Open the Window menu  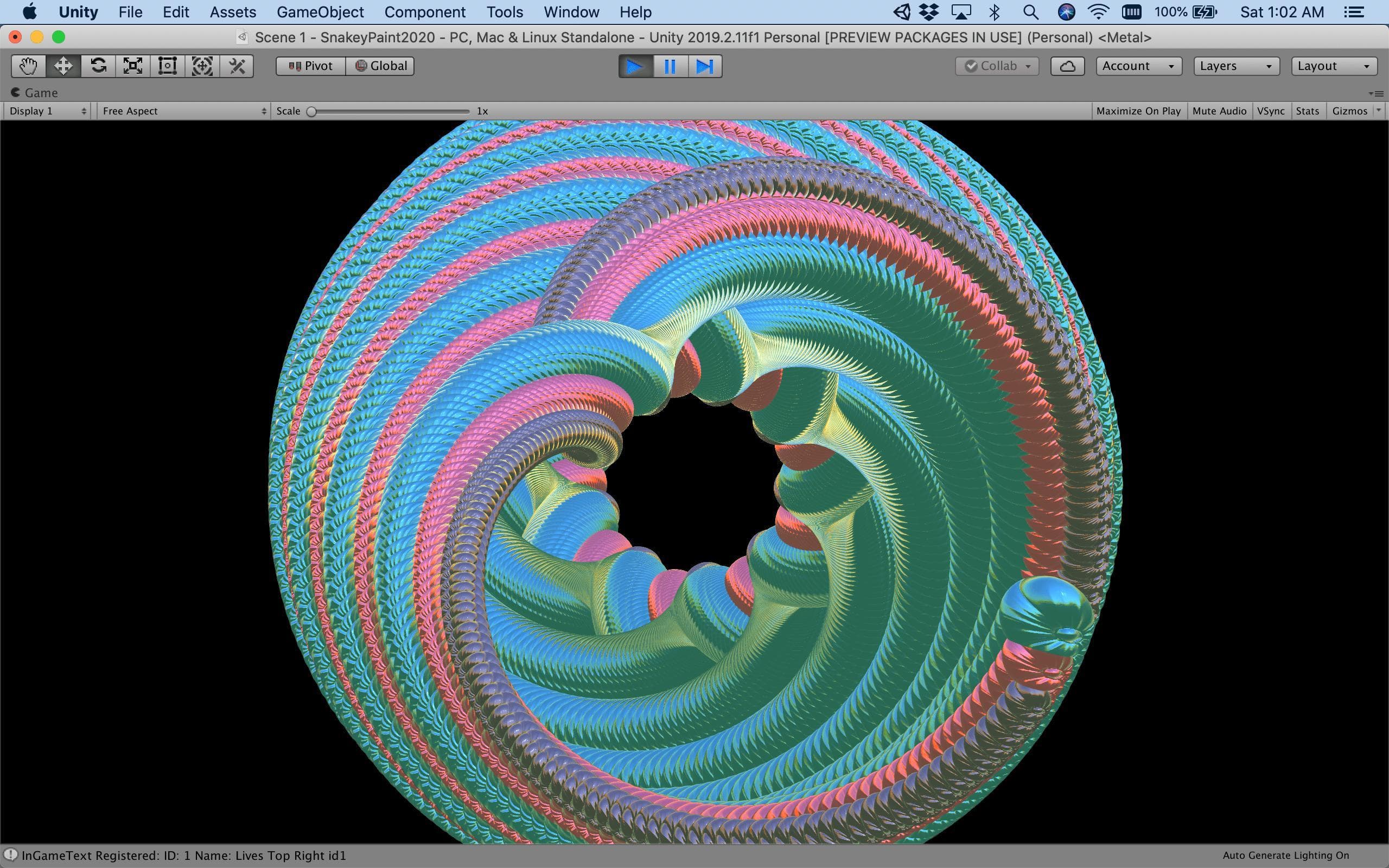(571, 12)
